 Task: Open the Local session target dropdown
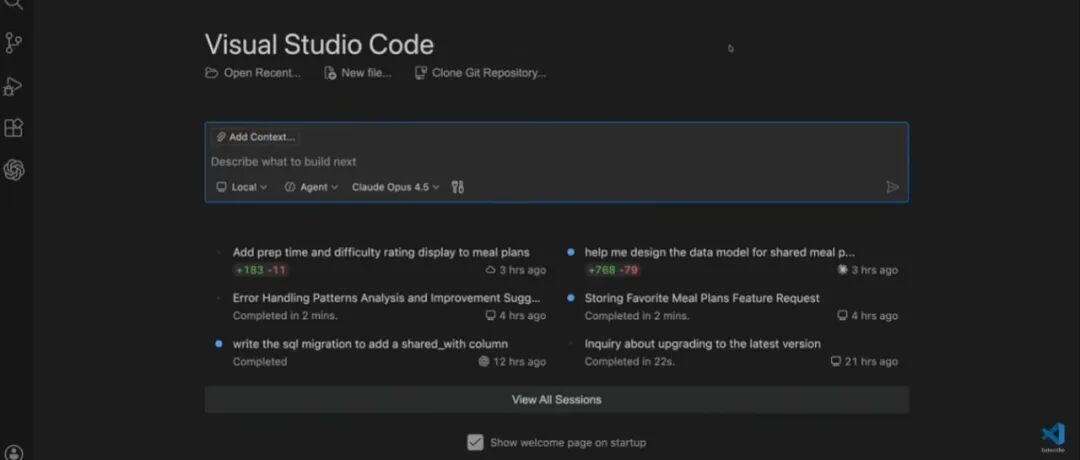(x=242, y=187)
